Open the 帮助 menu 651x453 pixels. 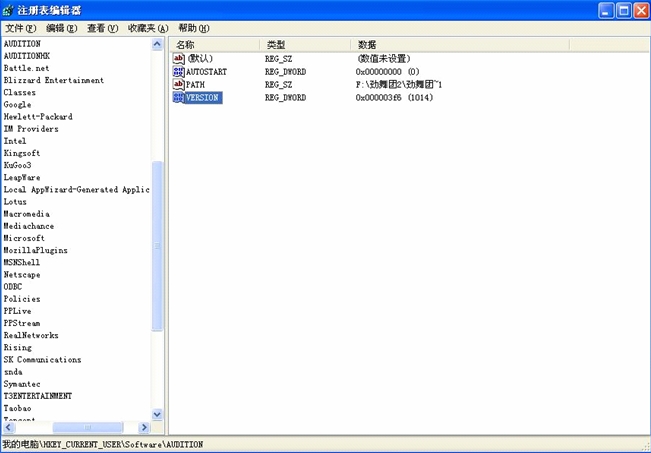coord(193,28)
